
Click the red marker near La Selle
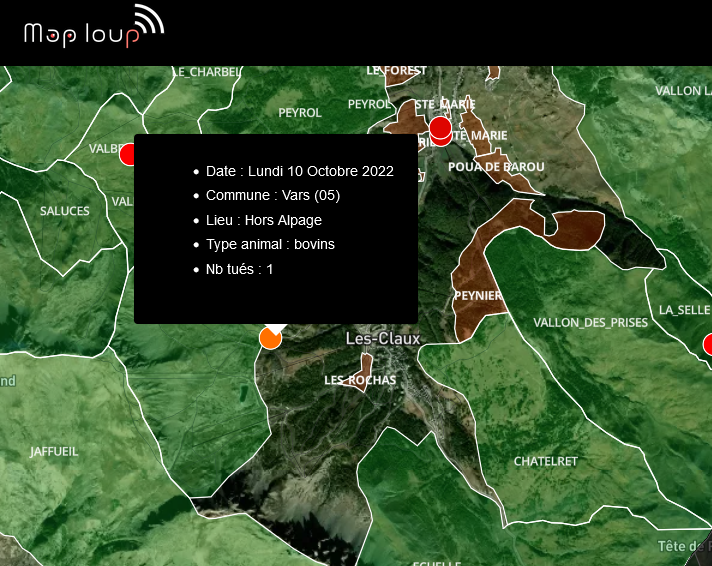[707, 345]
